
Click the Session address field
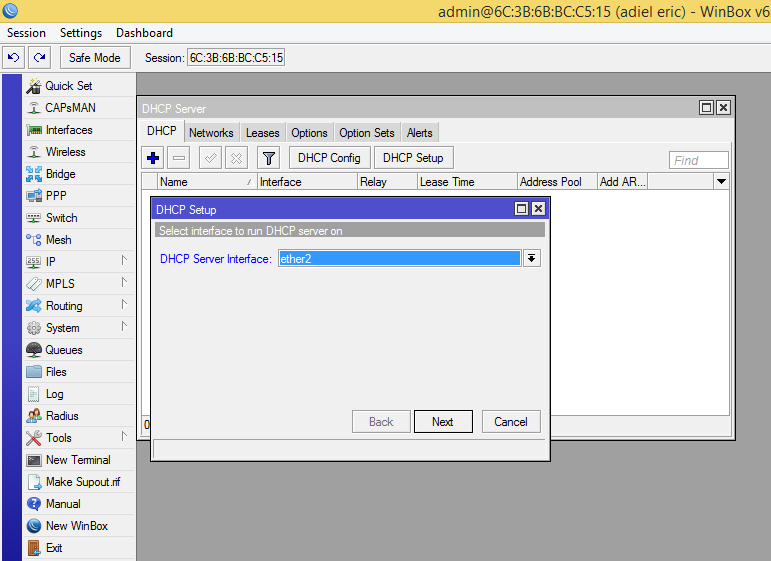(x=236, y=58)
